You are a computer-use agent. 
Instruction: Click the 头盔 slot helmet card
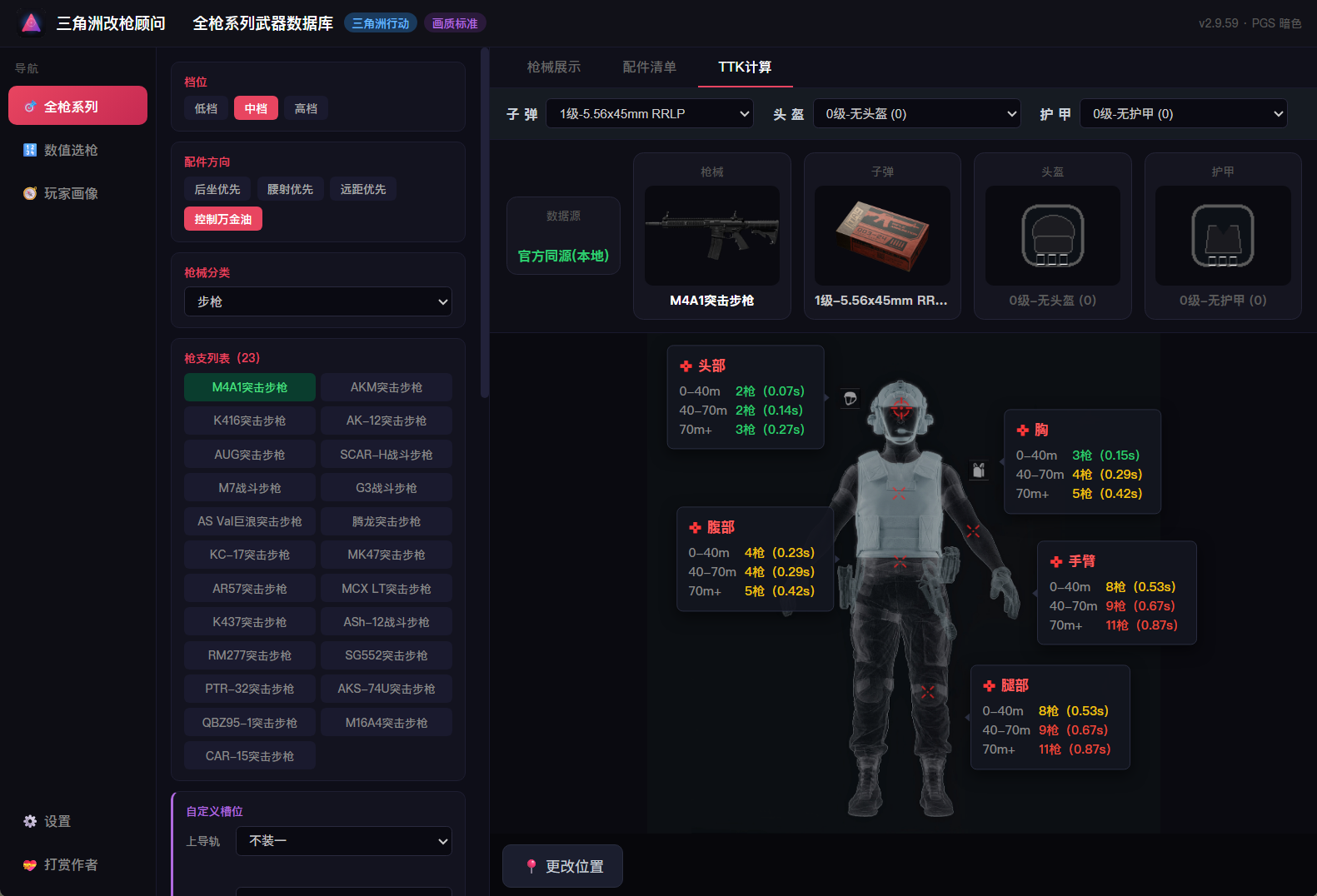[x=1052, y=236]
